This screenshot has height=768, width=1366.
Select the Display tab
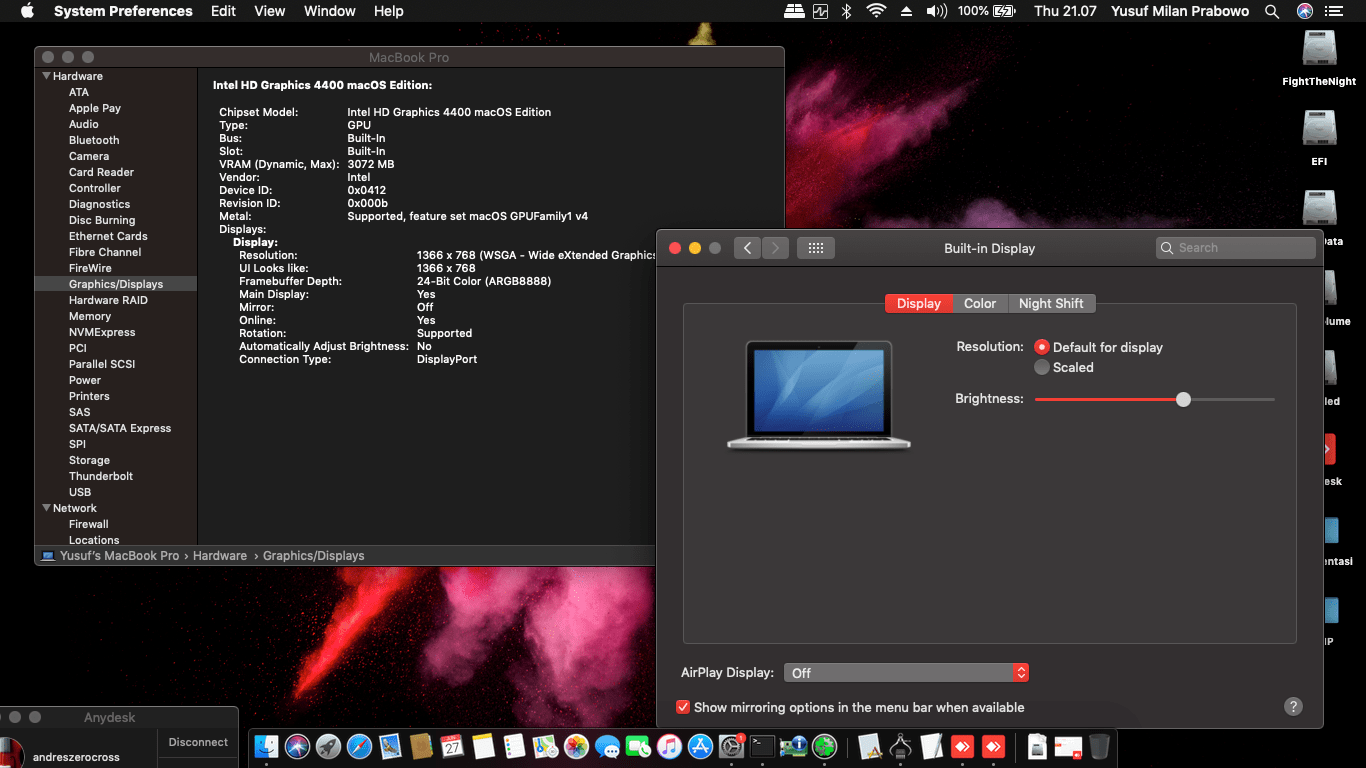(918, 303)
